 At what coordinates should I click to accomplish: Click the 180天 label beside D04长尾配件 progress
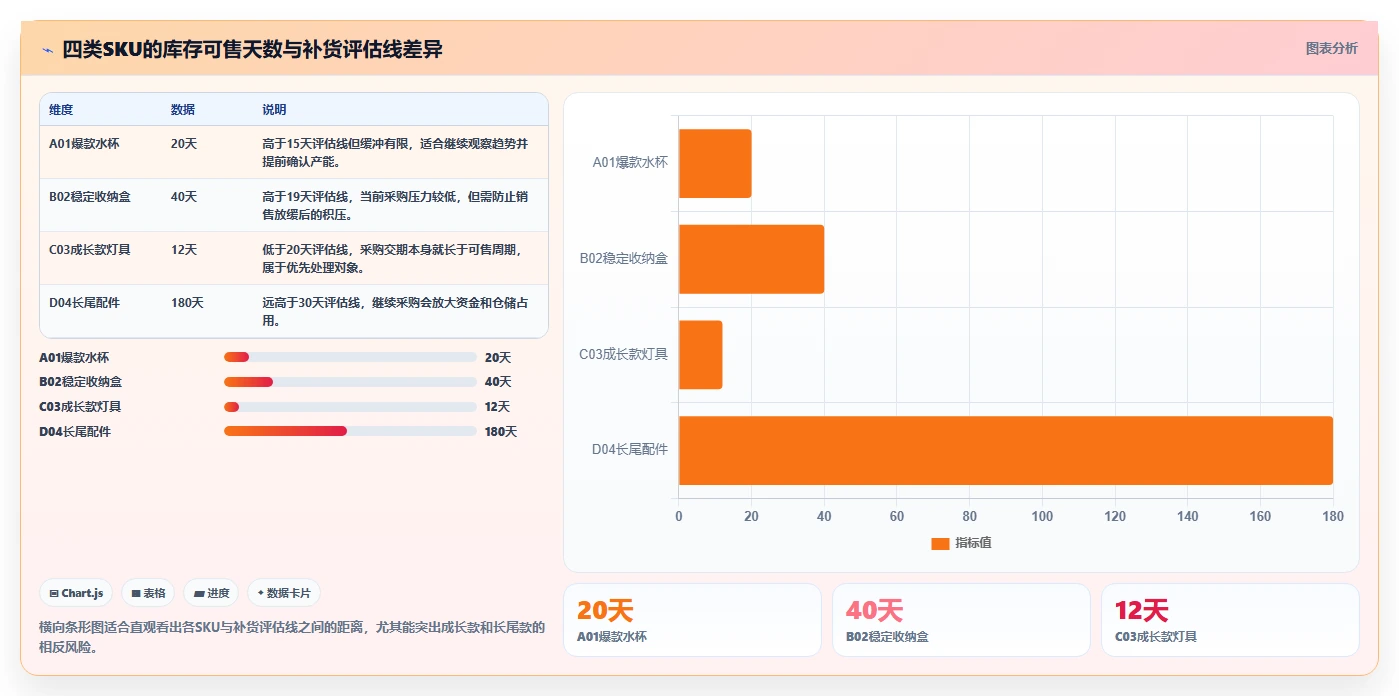point(501,432)
